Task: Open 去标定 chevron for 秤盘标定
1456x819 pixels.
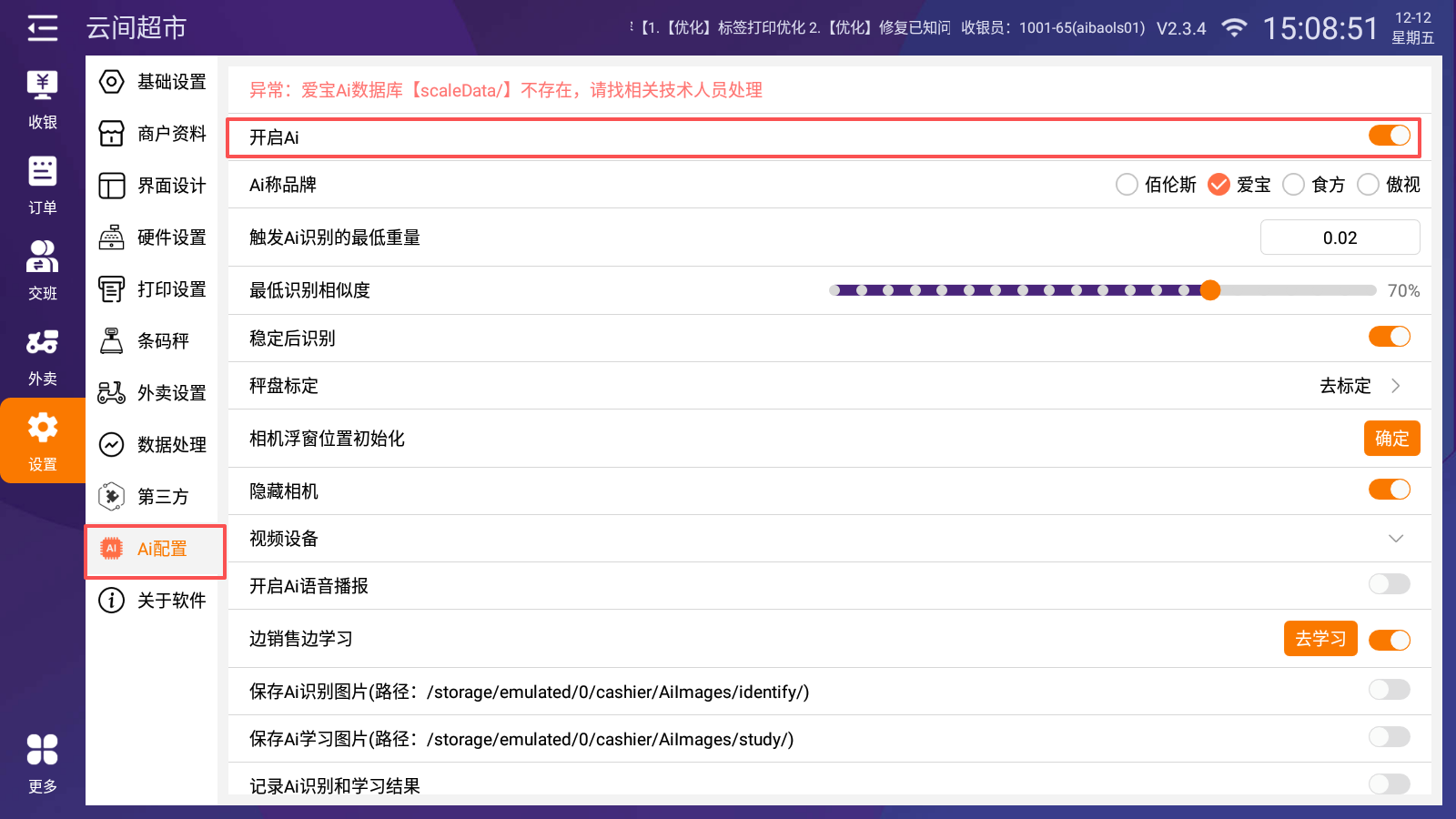Action: (x=1395, y=386)
